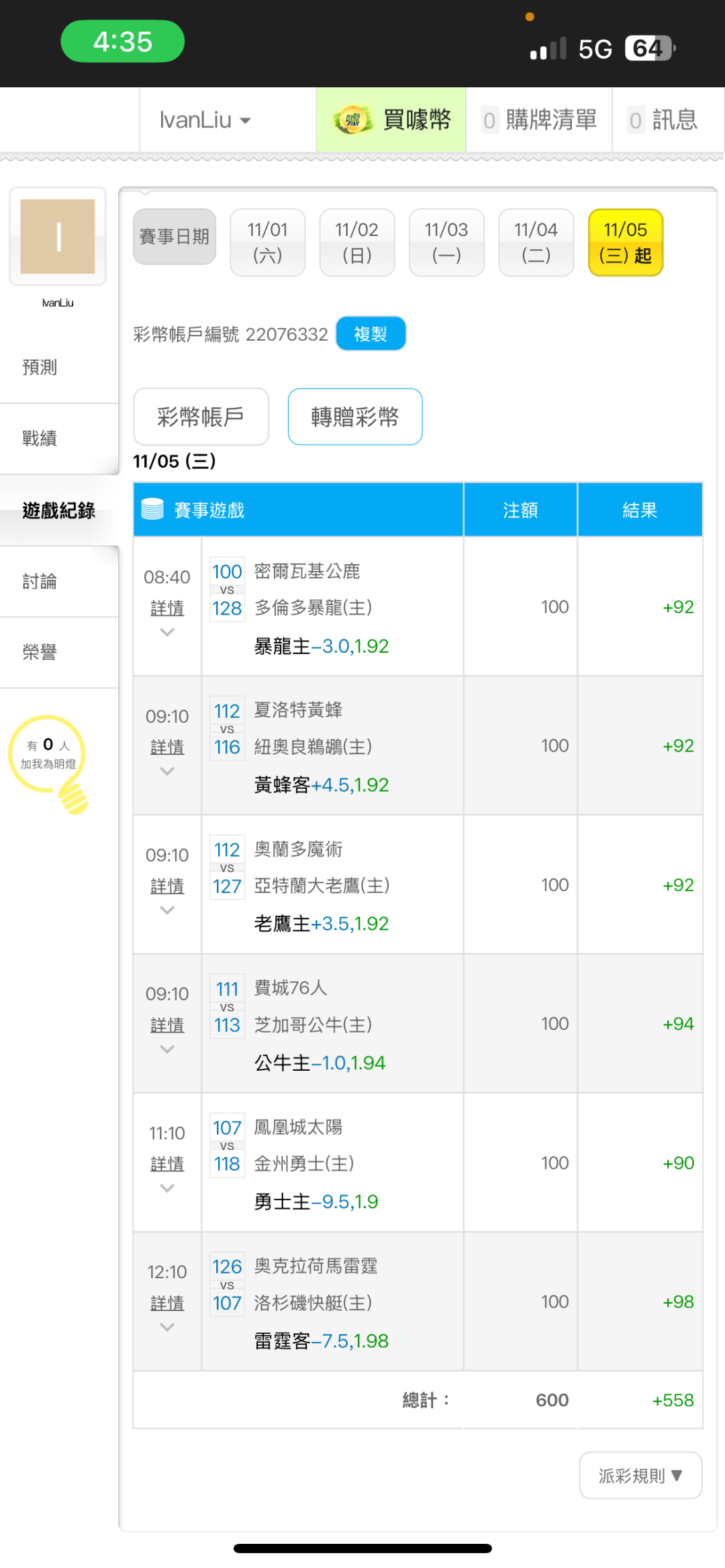
Task: Click the stacked coins icon in table header
Action: click(152, 510)
